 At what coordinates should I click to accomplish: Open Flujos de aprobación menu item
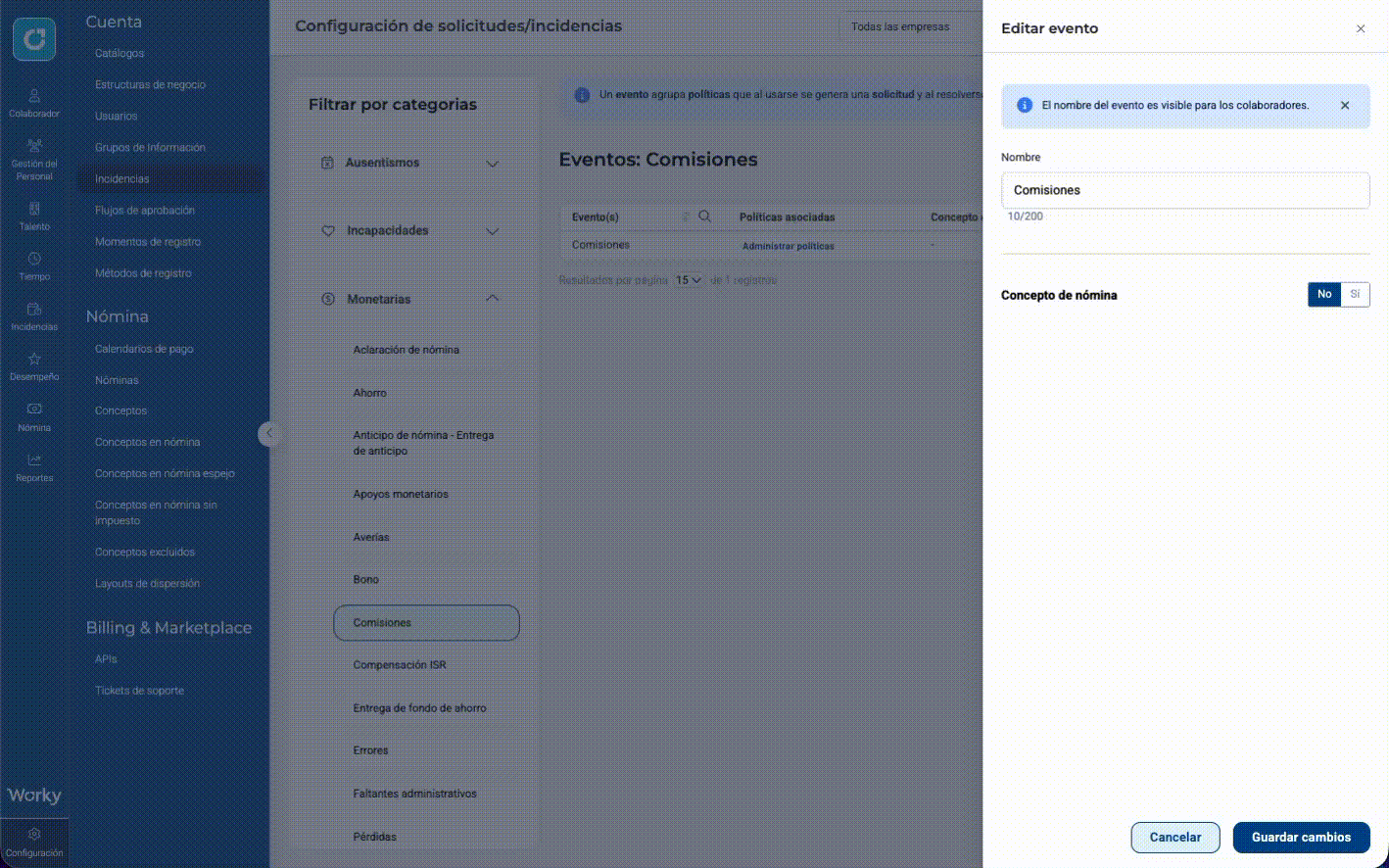[145, 210]
